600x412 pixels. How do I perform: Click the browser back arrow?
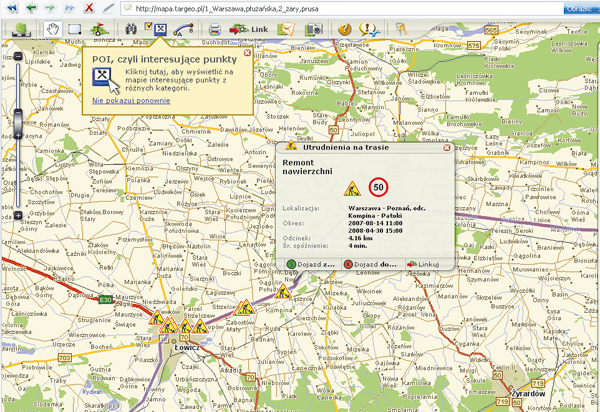point(29,7)
